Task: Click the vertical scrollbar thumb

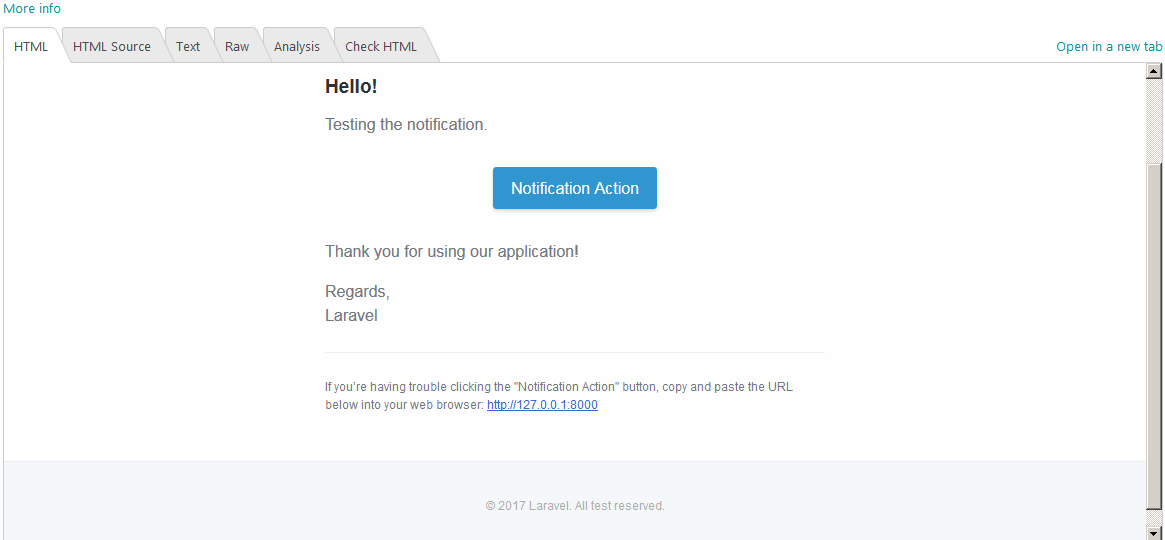Action: pos(1154,340)
